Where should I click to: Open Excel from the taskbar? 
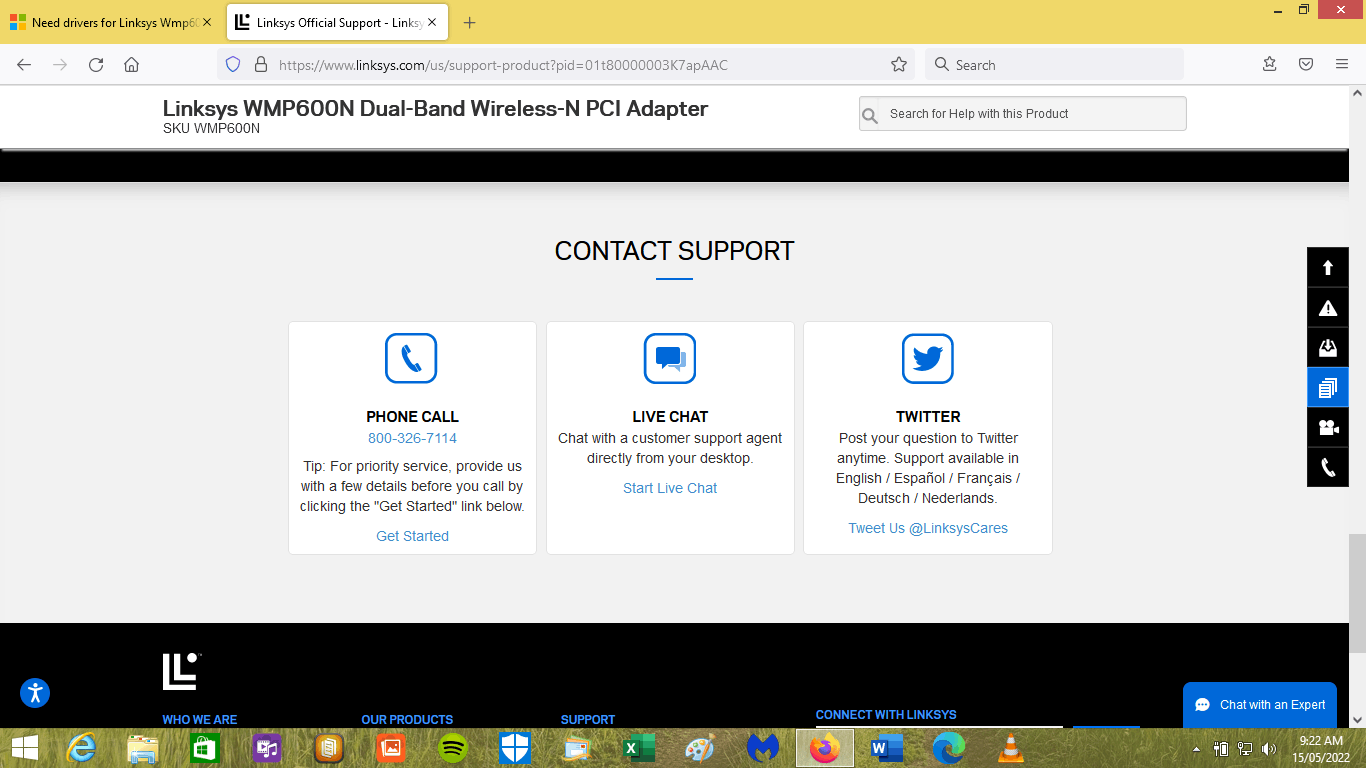(639, 748)
